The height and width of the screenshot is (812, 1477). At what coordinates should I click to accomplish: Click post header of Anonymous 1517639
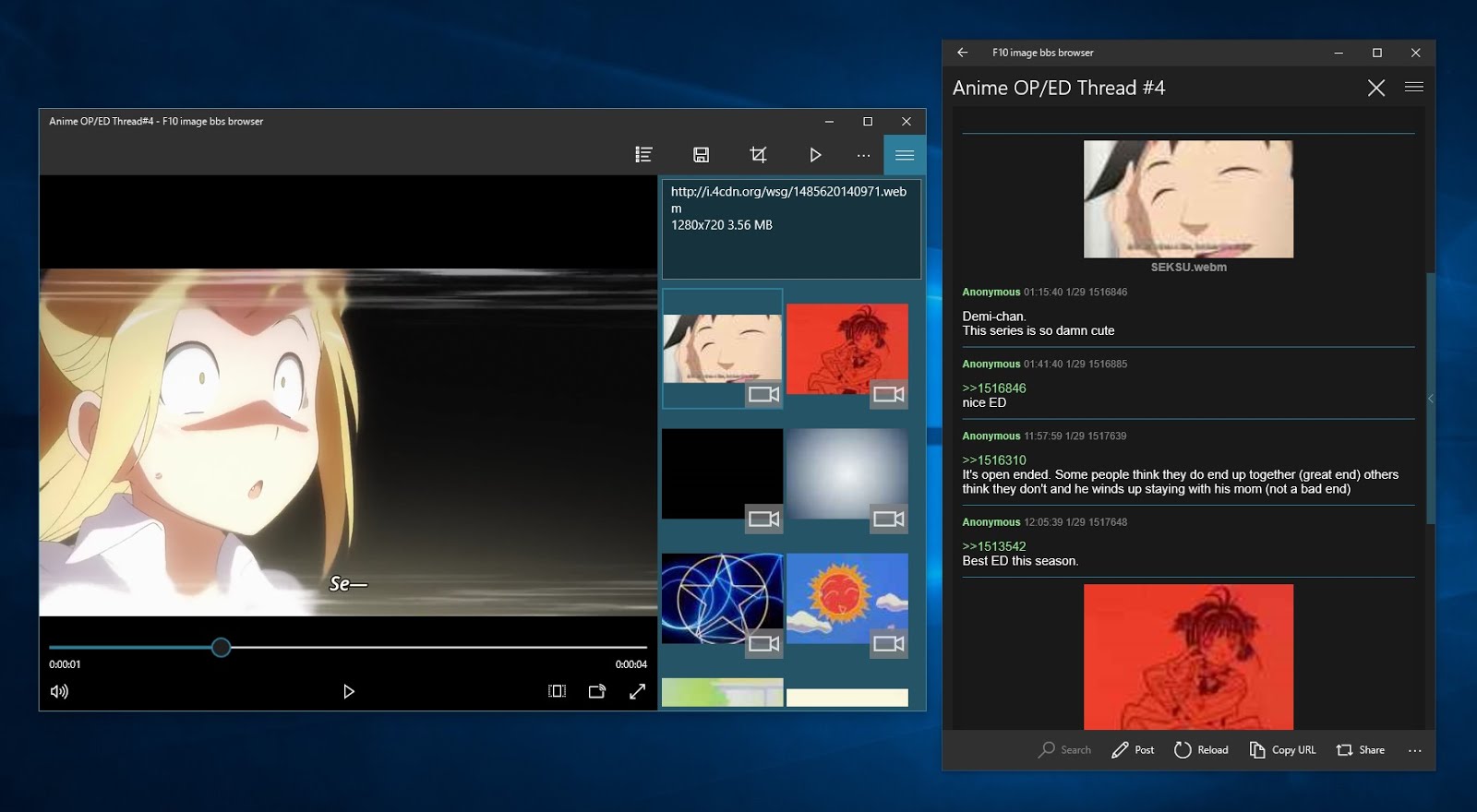(1044, 436)
